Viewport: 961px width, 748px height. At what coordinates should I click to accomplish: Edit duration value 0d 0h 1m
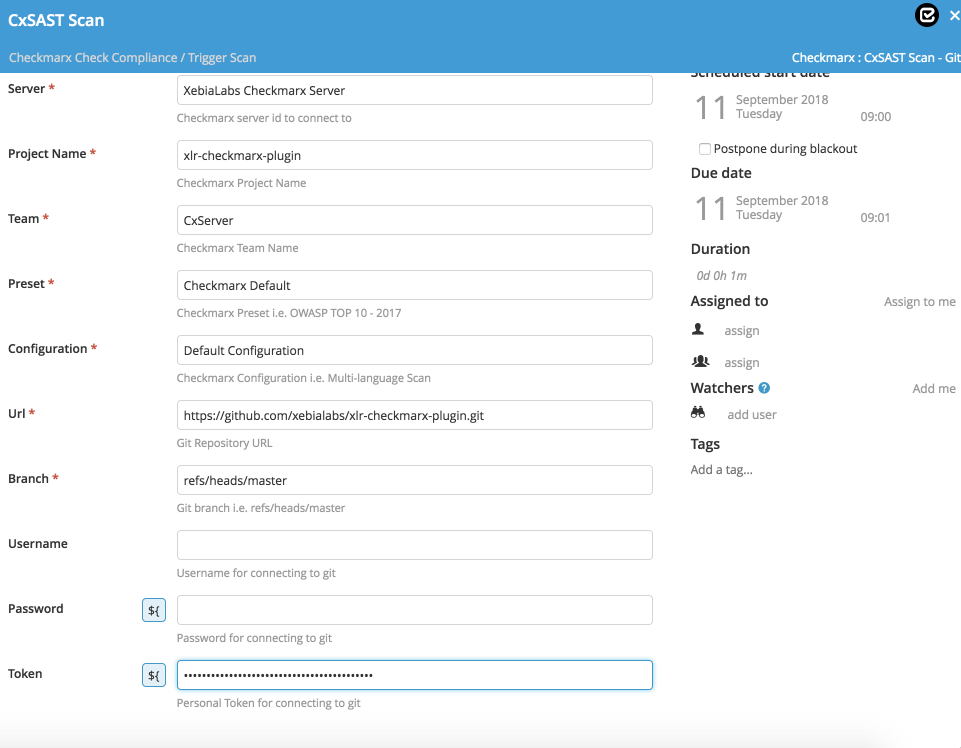(x=721, y=276)
